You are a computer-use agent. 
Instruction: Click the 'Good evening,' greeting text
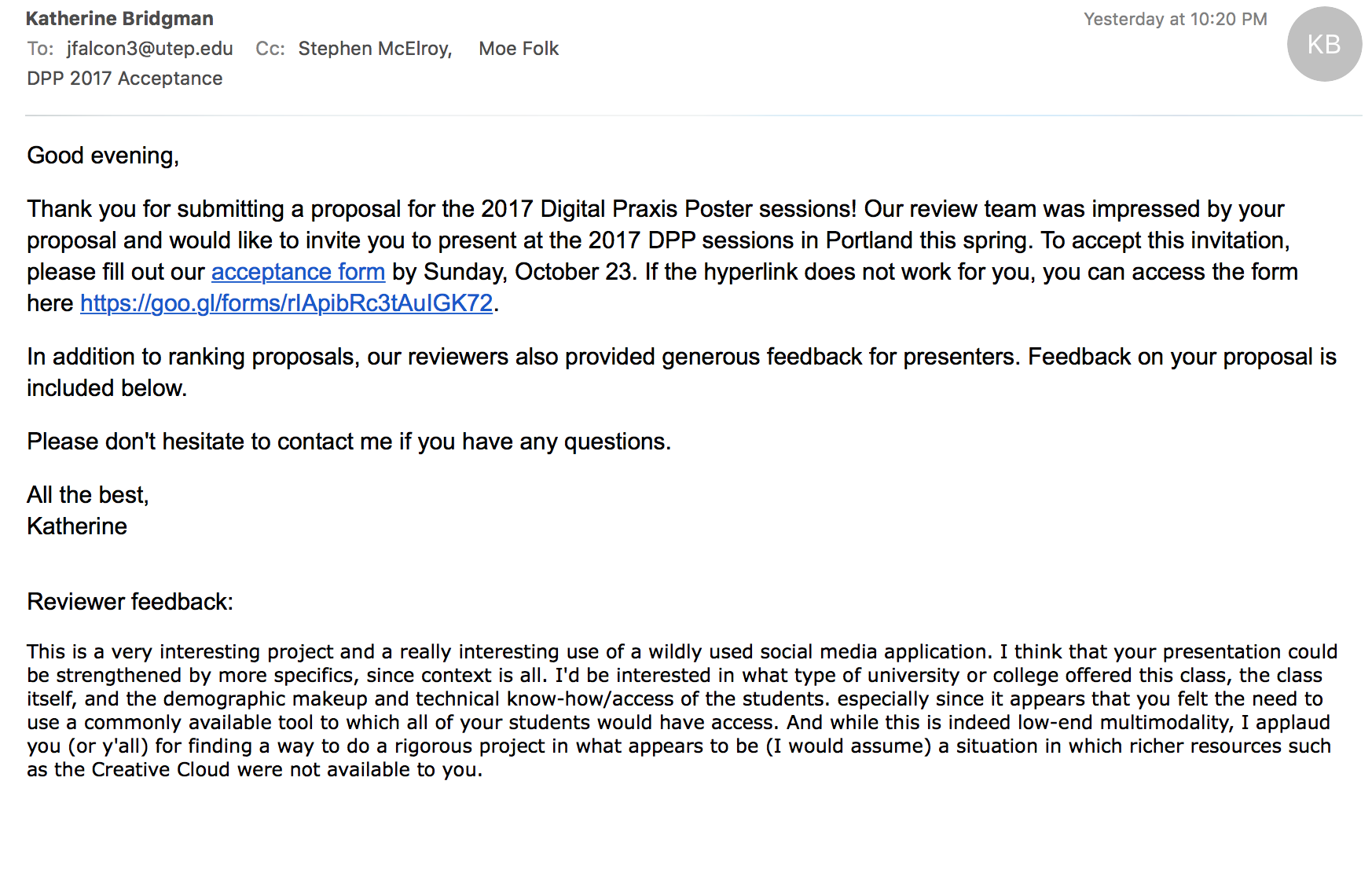point(103,156)
